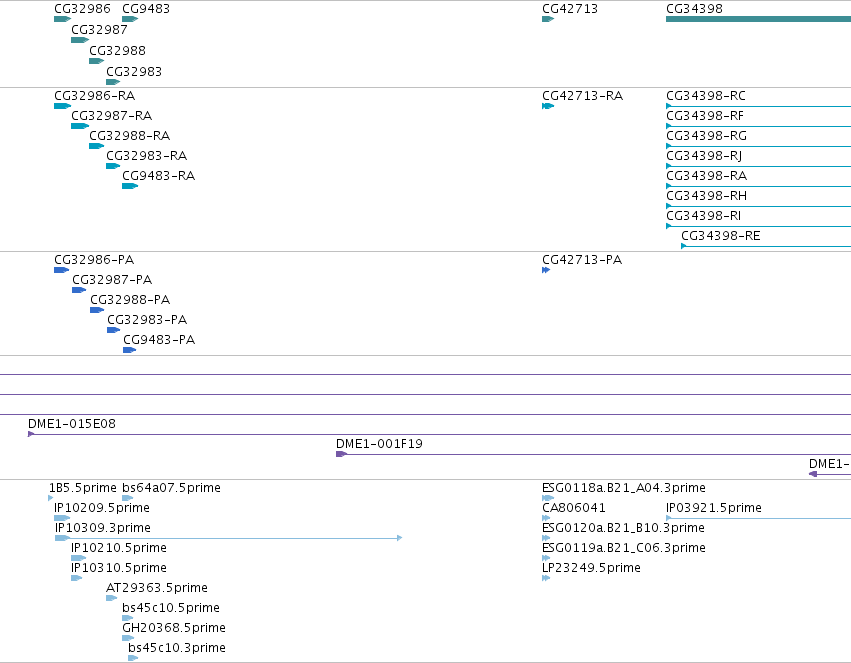Click the ESG0118a.B21_A04.3prime label
Image resolution: width=851 pixels, height=663 pixels.
click(x=624, y=488)
